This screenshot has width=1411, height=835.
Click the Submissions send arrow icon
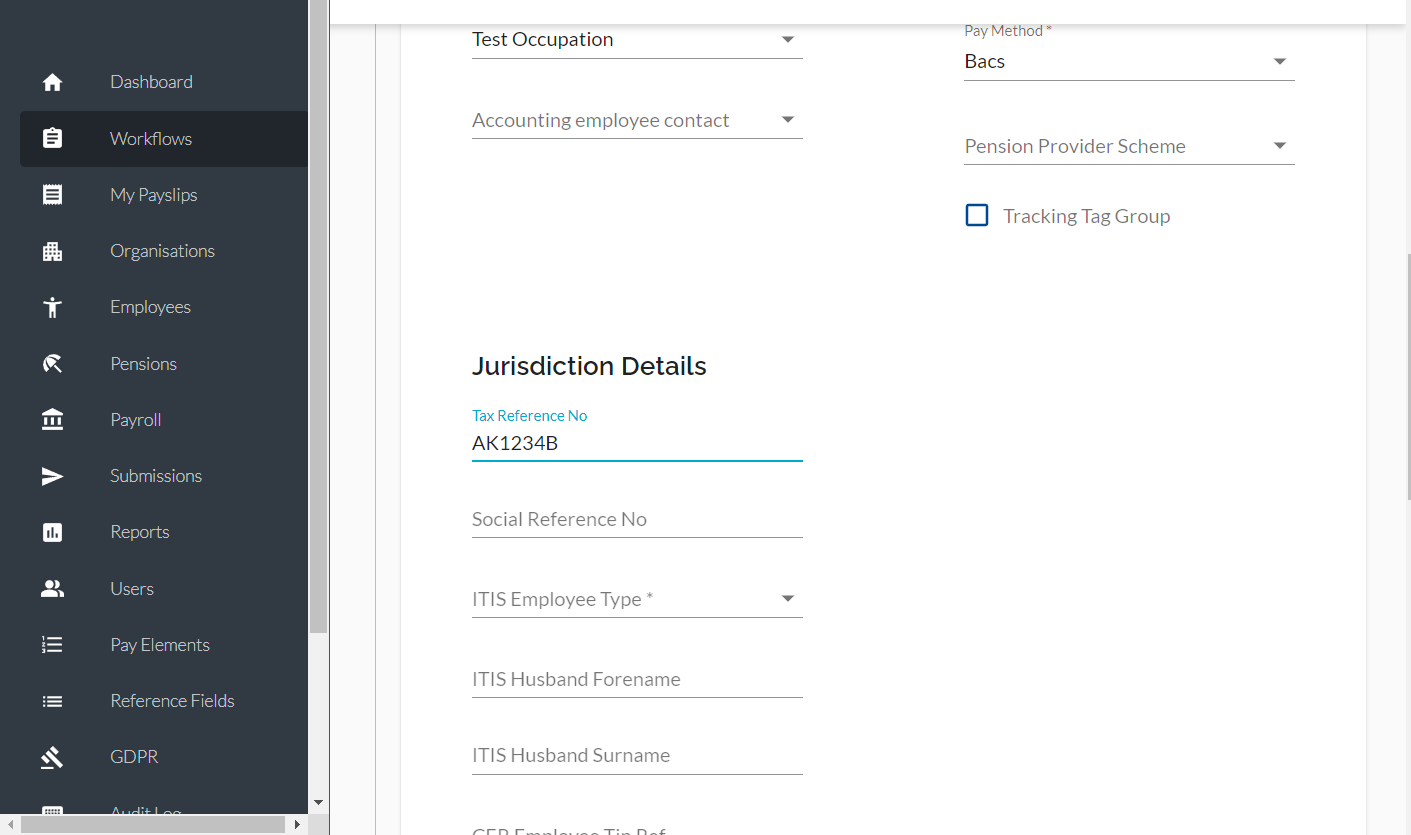(53, 476)
